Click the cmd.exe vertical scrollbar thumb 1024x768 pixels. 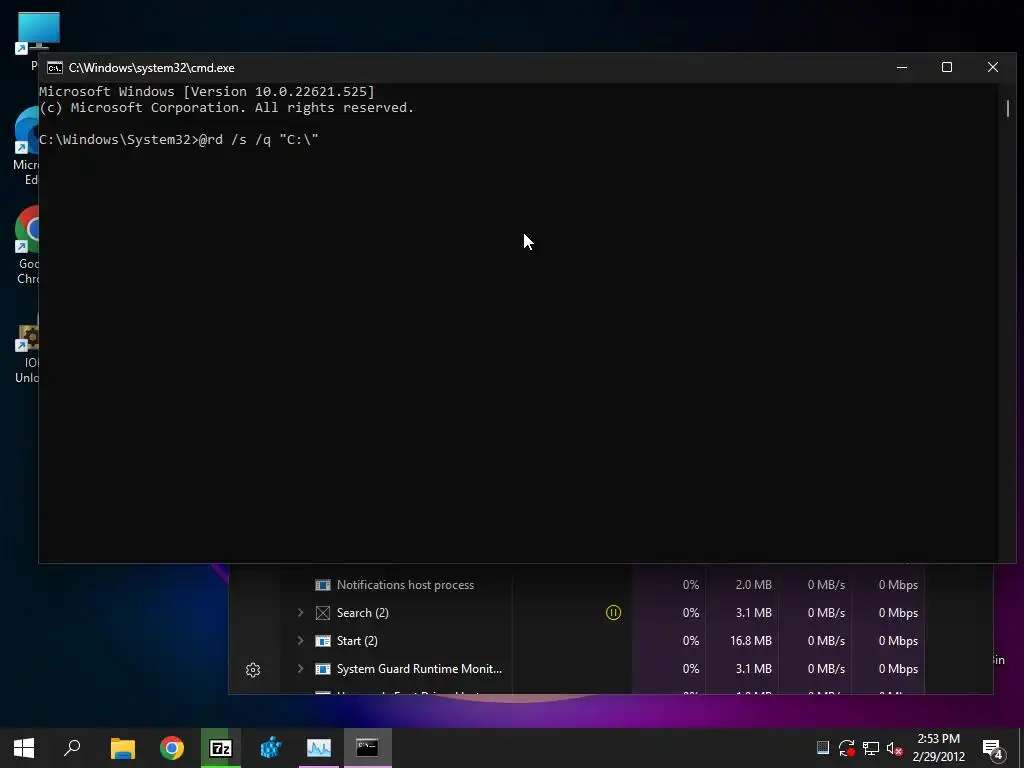click(x=1008, y=108)
